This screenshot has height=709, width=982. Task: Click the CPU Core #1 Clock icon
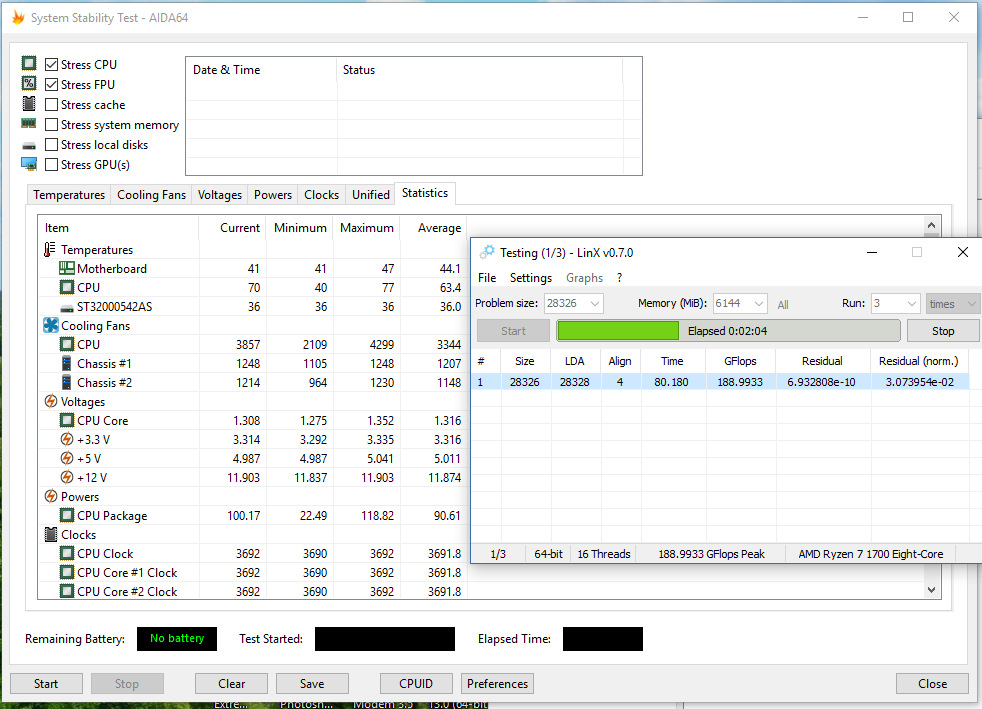click(x=66, y=572)
